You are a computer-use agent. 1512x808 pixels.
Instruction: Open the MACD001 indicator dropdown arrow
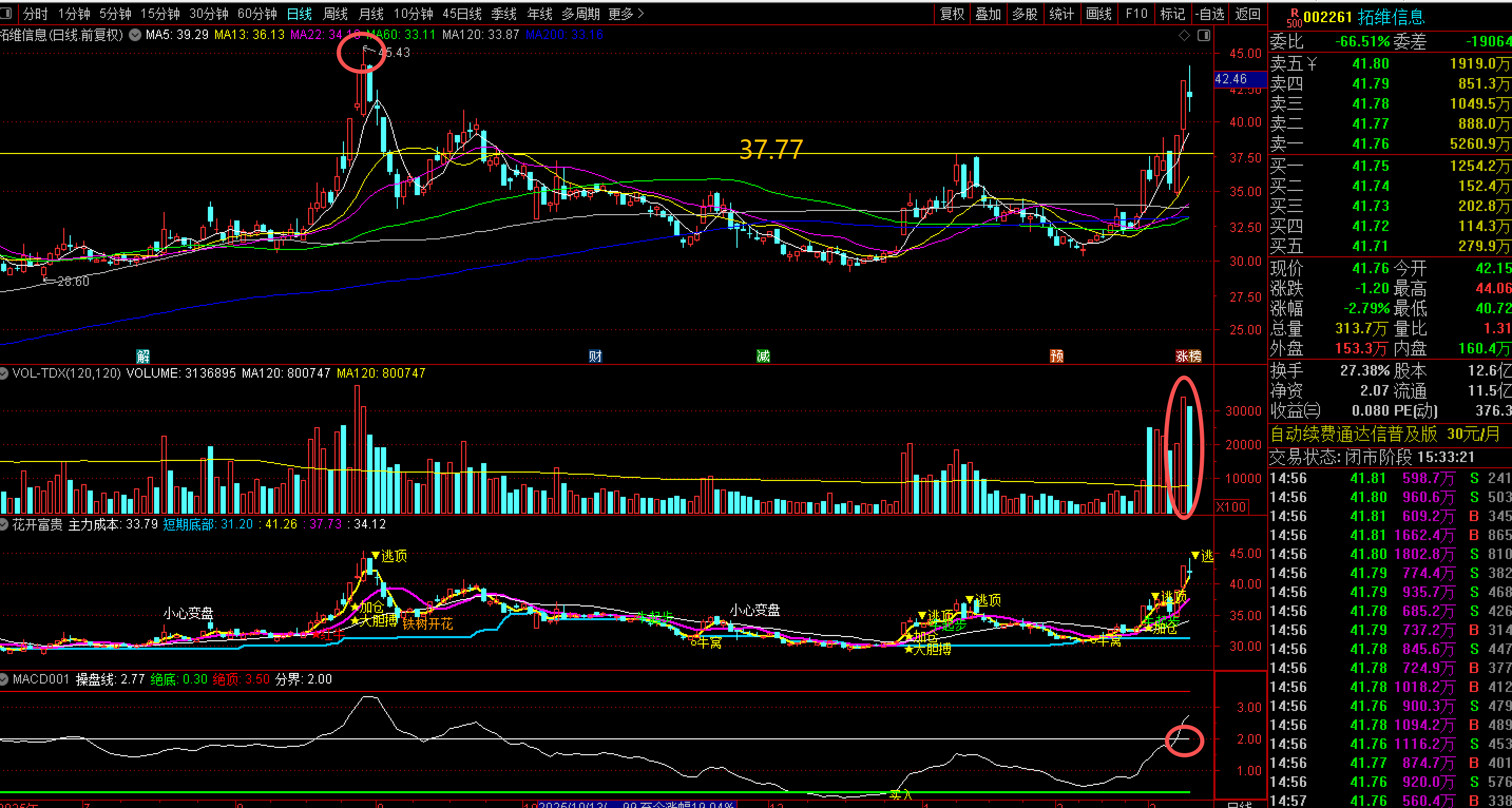pyautogui.click(x=4, y=679)
